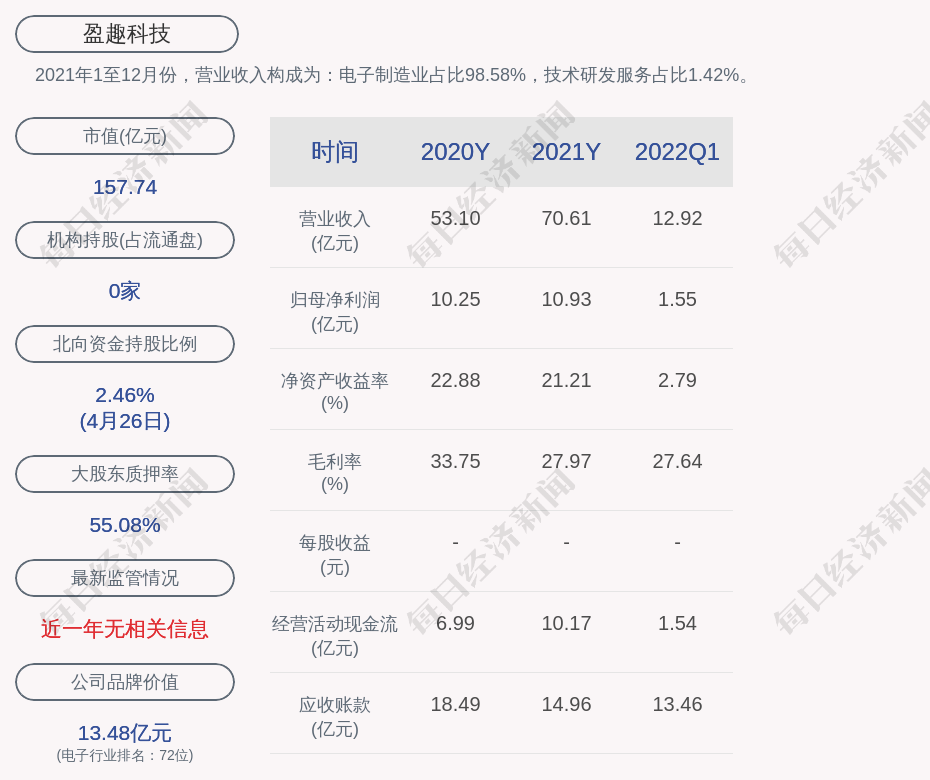Image resolution: width=930 pixels, height=780 pixels.
Task: Select the receivables value 18.49
Action: click(455, 704)
